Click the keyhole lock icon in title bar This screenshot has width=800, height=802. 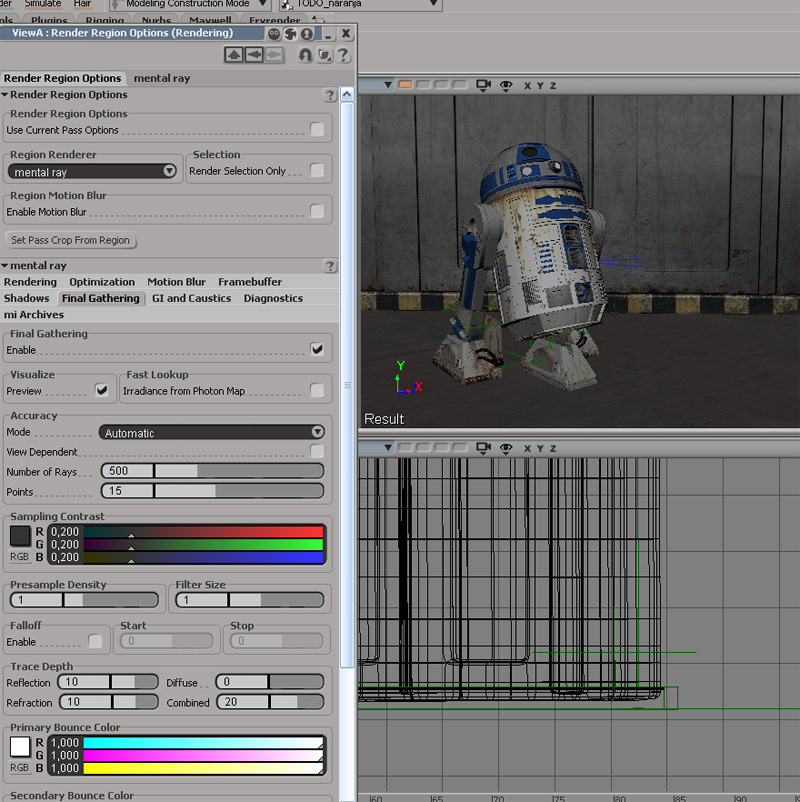point(307,34)
